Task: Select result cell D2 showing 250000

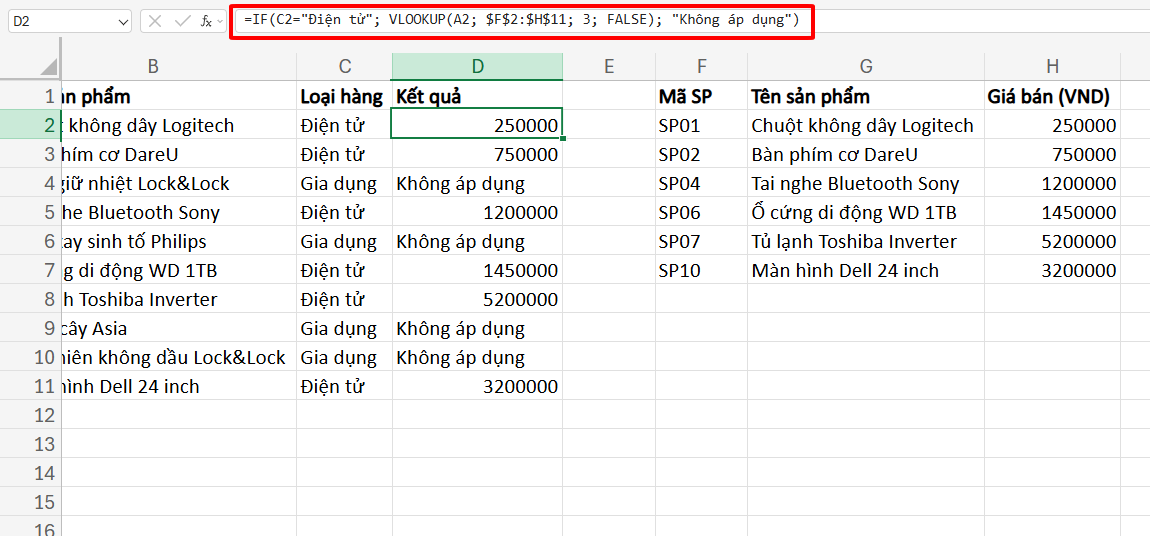Action: (x=477, y=125)
